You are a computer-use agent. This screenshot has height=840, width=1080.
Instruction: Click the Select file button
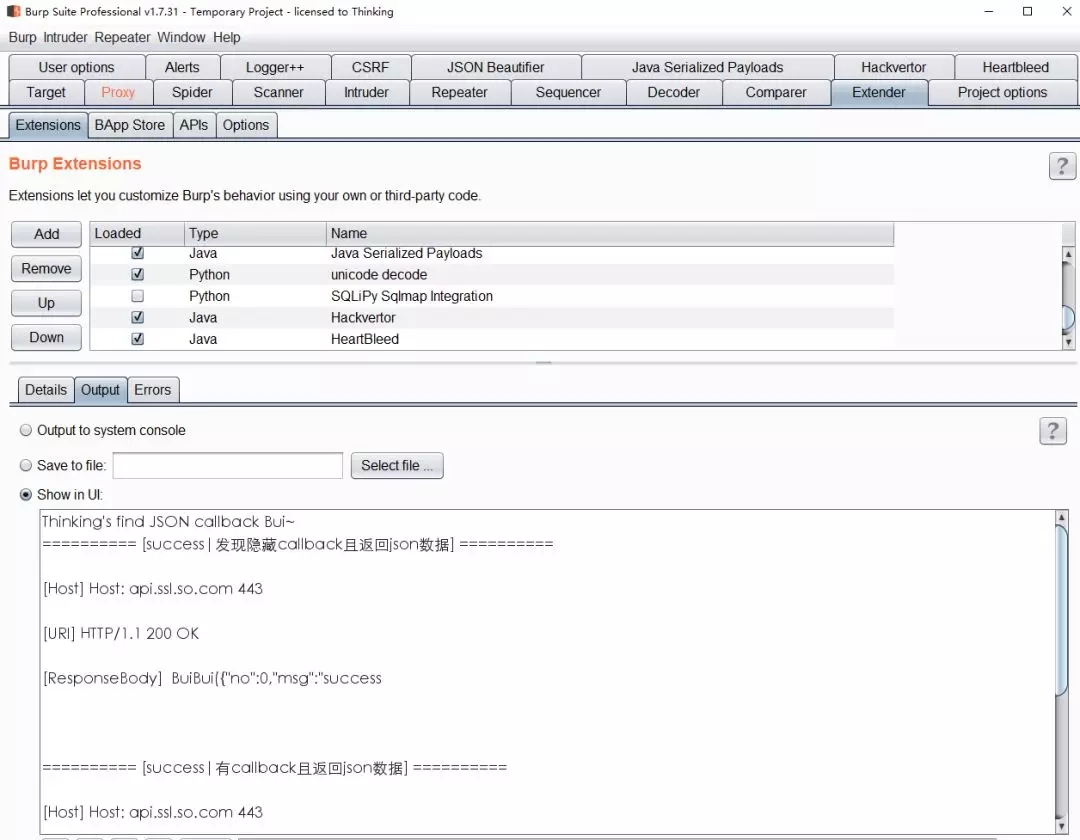coord(397,465)
